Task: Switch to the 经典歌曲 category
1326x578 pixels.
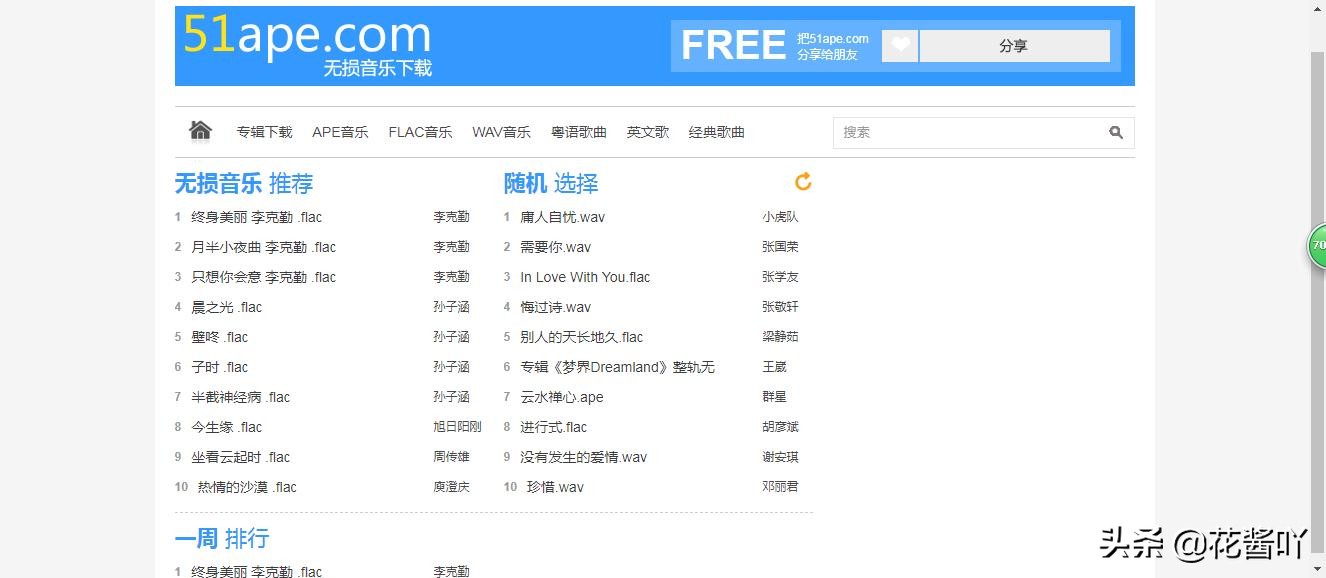Action: (x=716, y=131)
